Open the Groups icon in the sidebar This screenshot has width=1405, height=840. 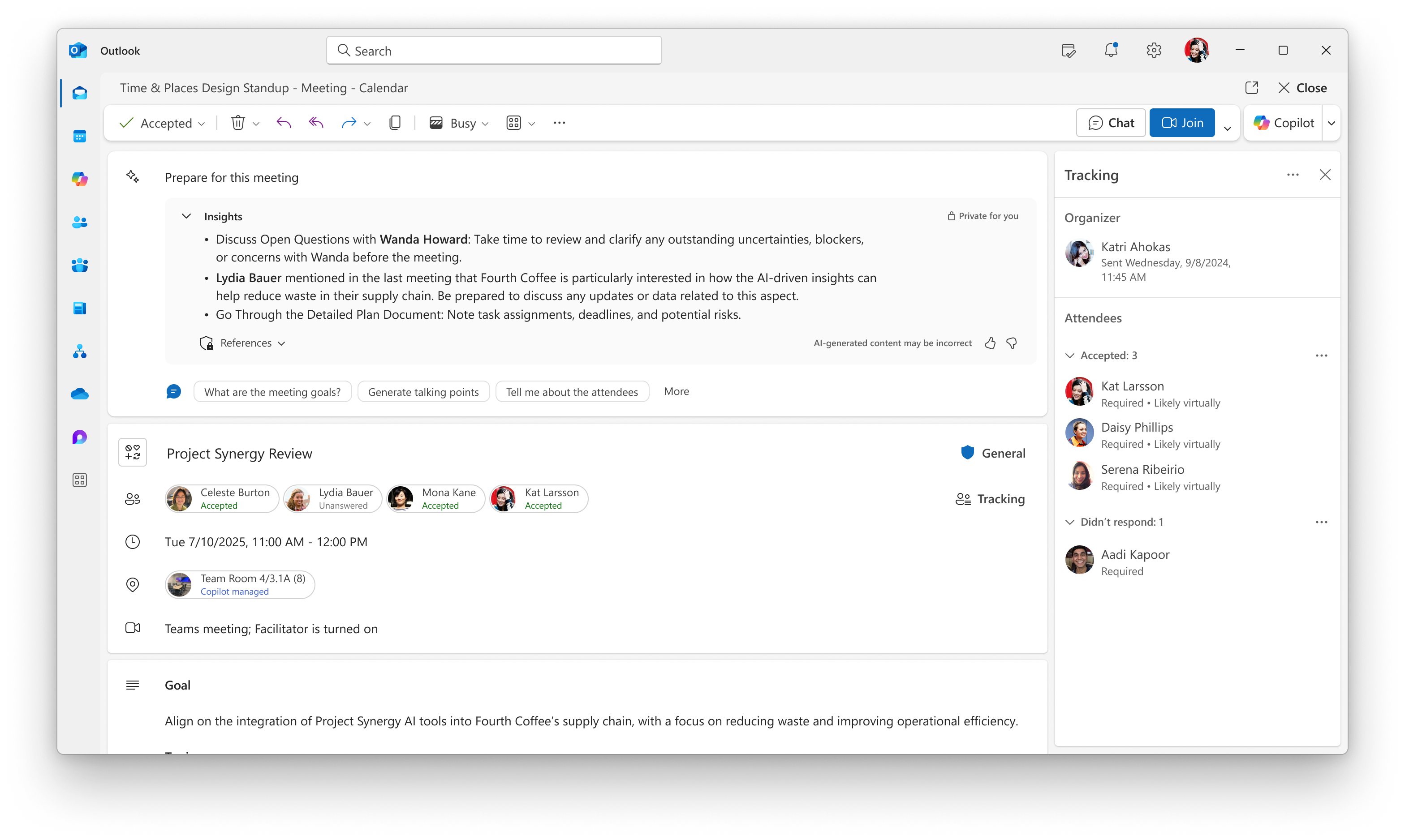[79, 266]
